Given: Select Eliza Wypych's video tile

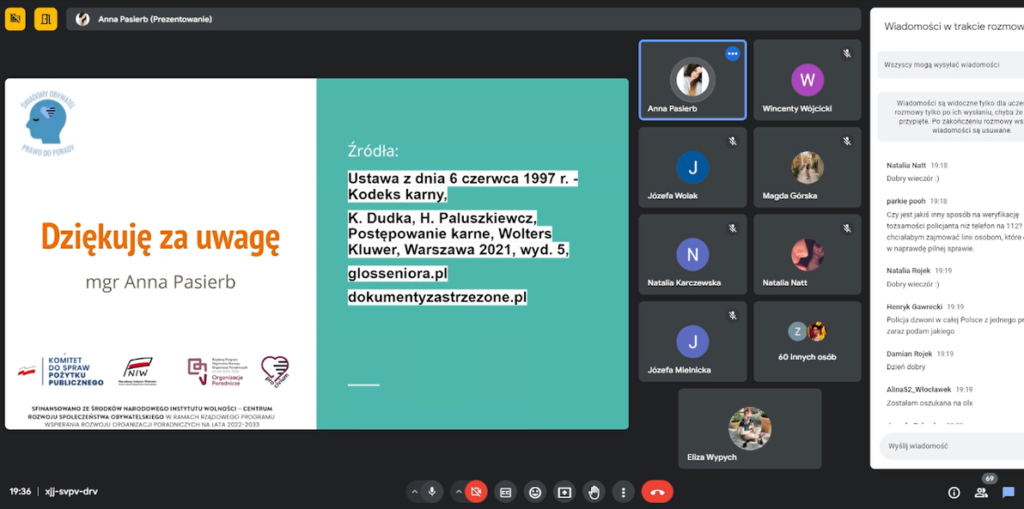Looking at the screenshot, I should [749, 429].
